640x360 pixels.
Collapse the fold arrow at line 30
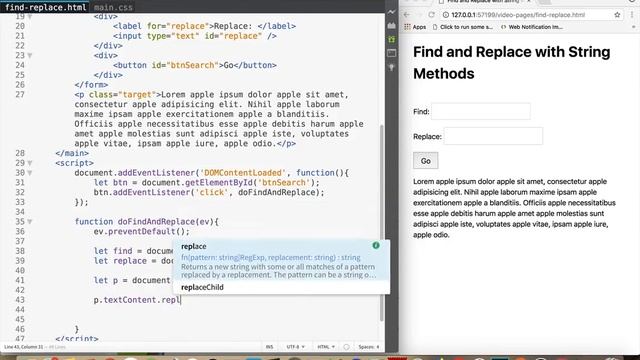click(x=30, y=173)
